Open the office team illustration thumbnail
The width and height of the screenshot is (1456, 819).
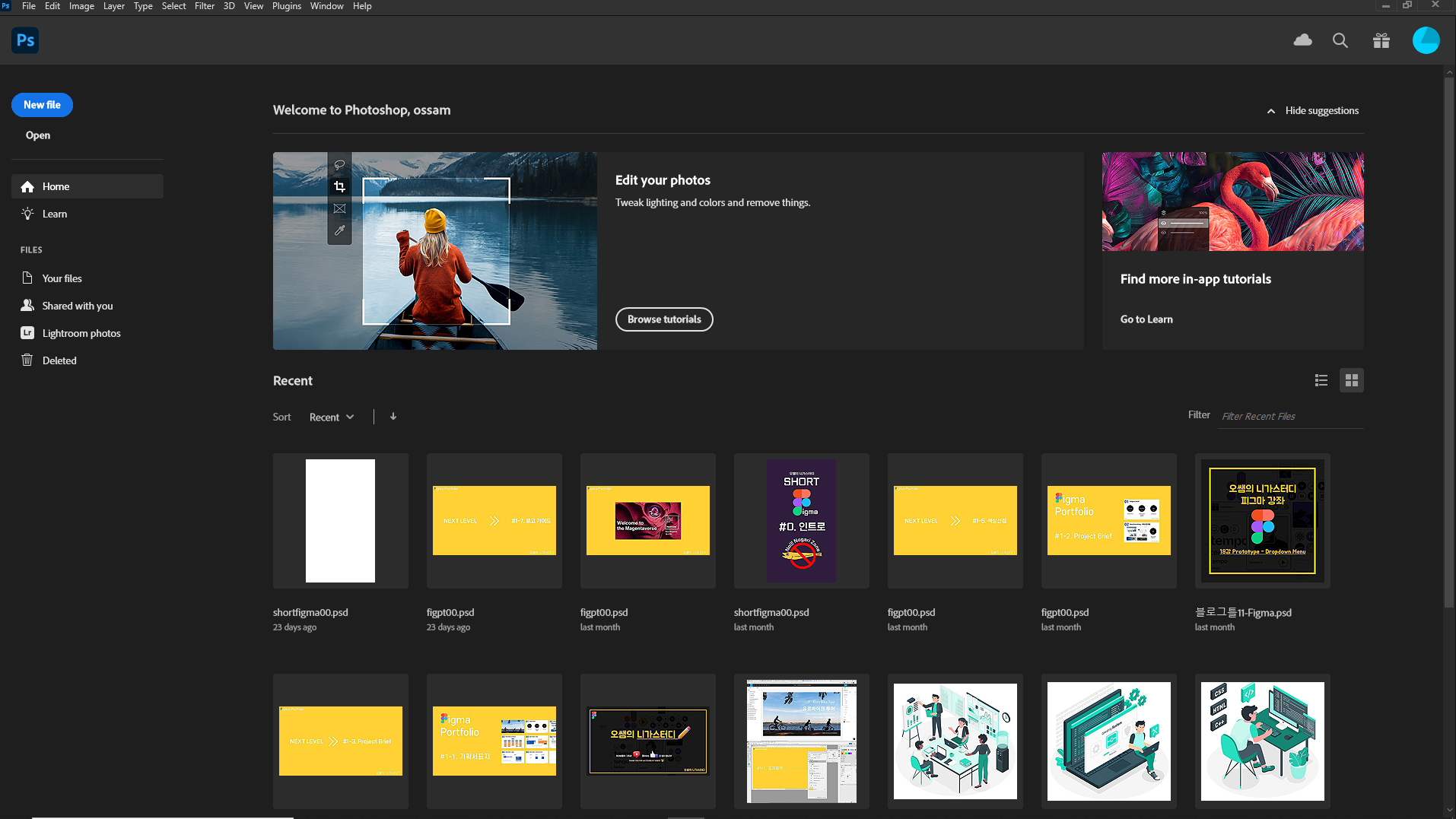[955, 741]
